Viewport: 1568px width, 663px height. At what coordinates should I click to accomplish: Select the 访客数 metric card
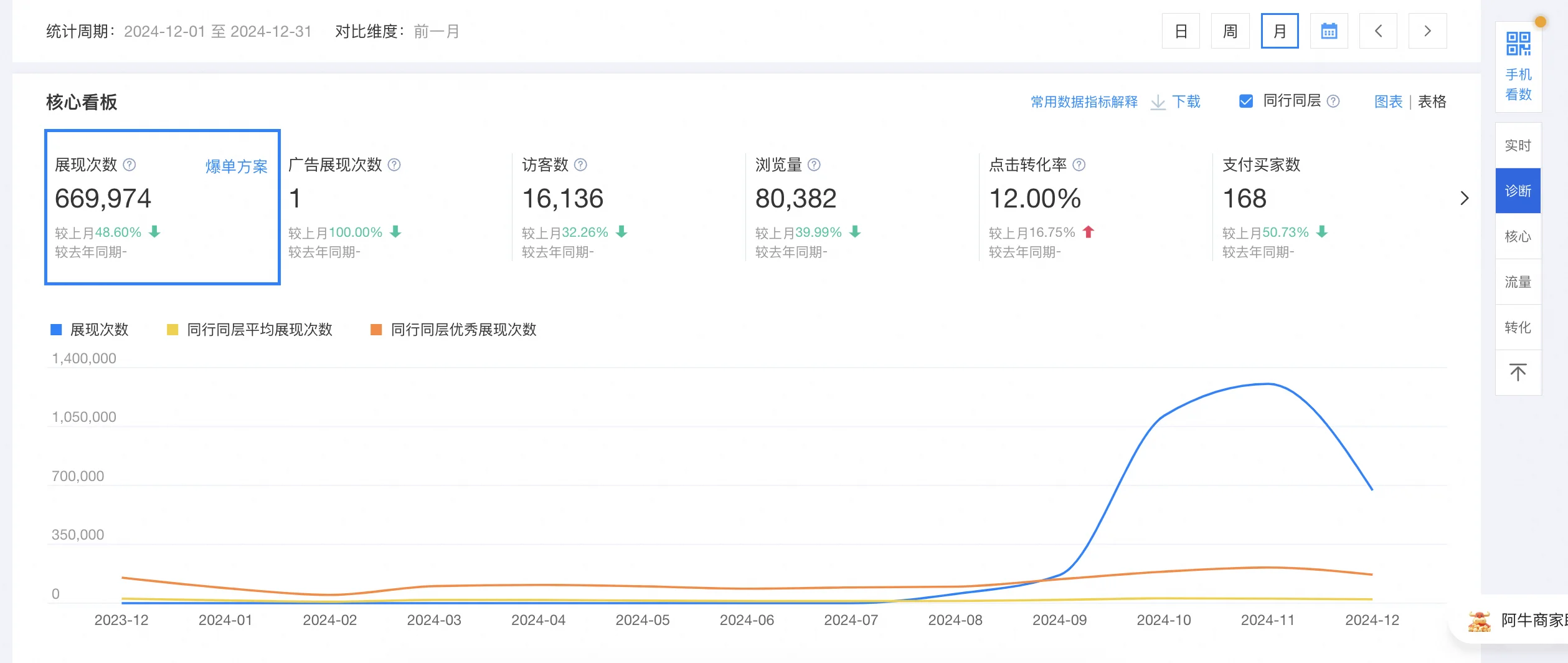coord(629,207)
